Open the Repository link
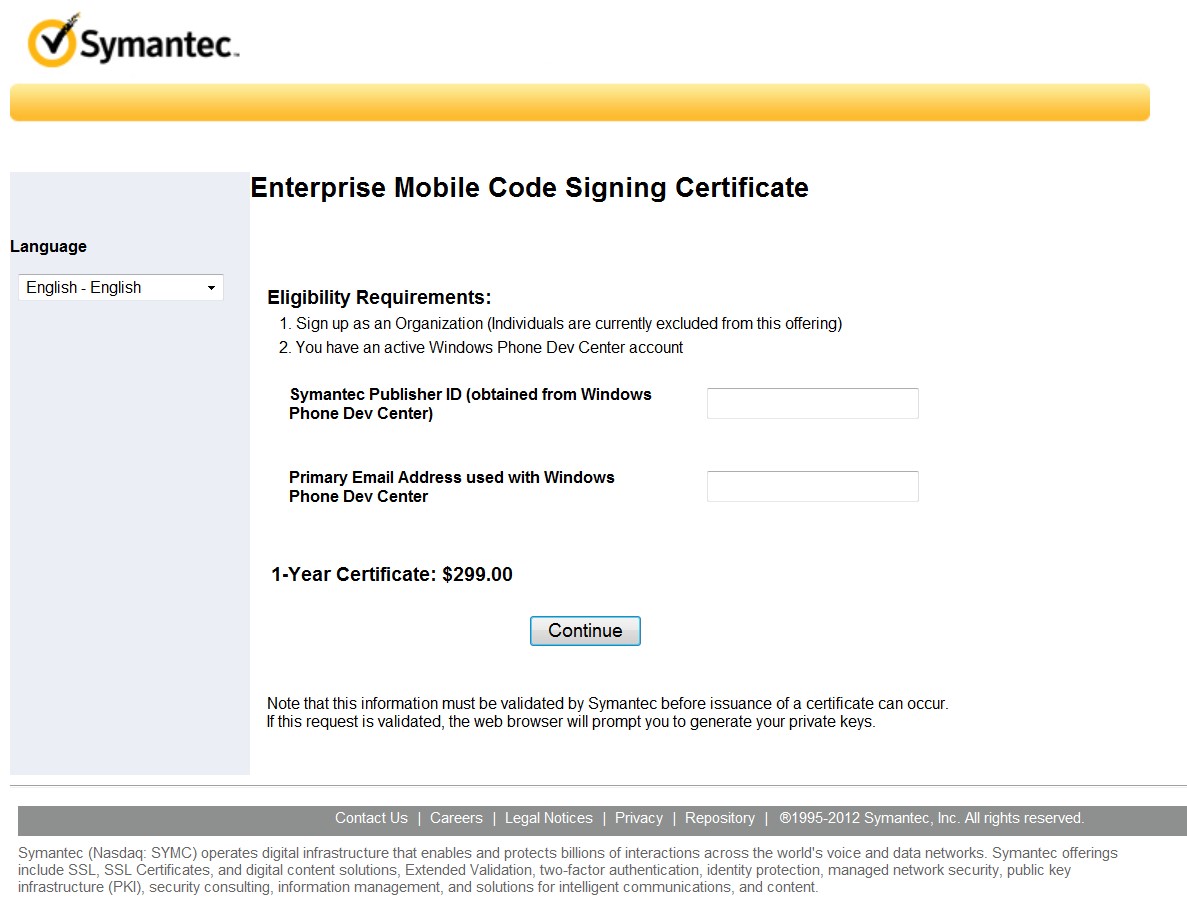 pos(719,818)
